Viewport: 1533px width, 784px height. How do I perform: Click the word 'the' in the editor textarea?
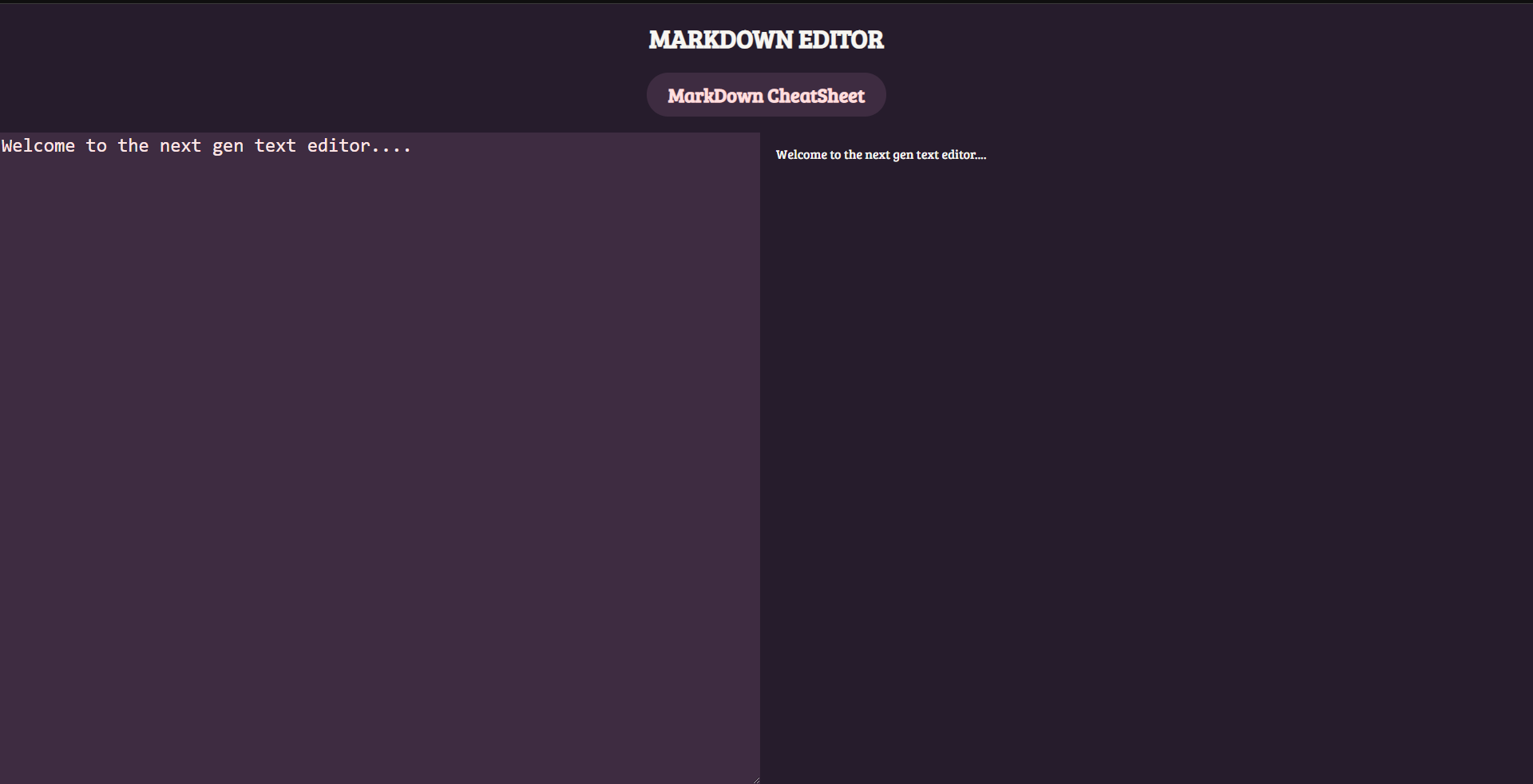tap(133, 146)
